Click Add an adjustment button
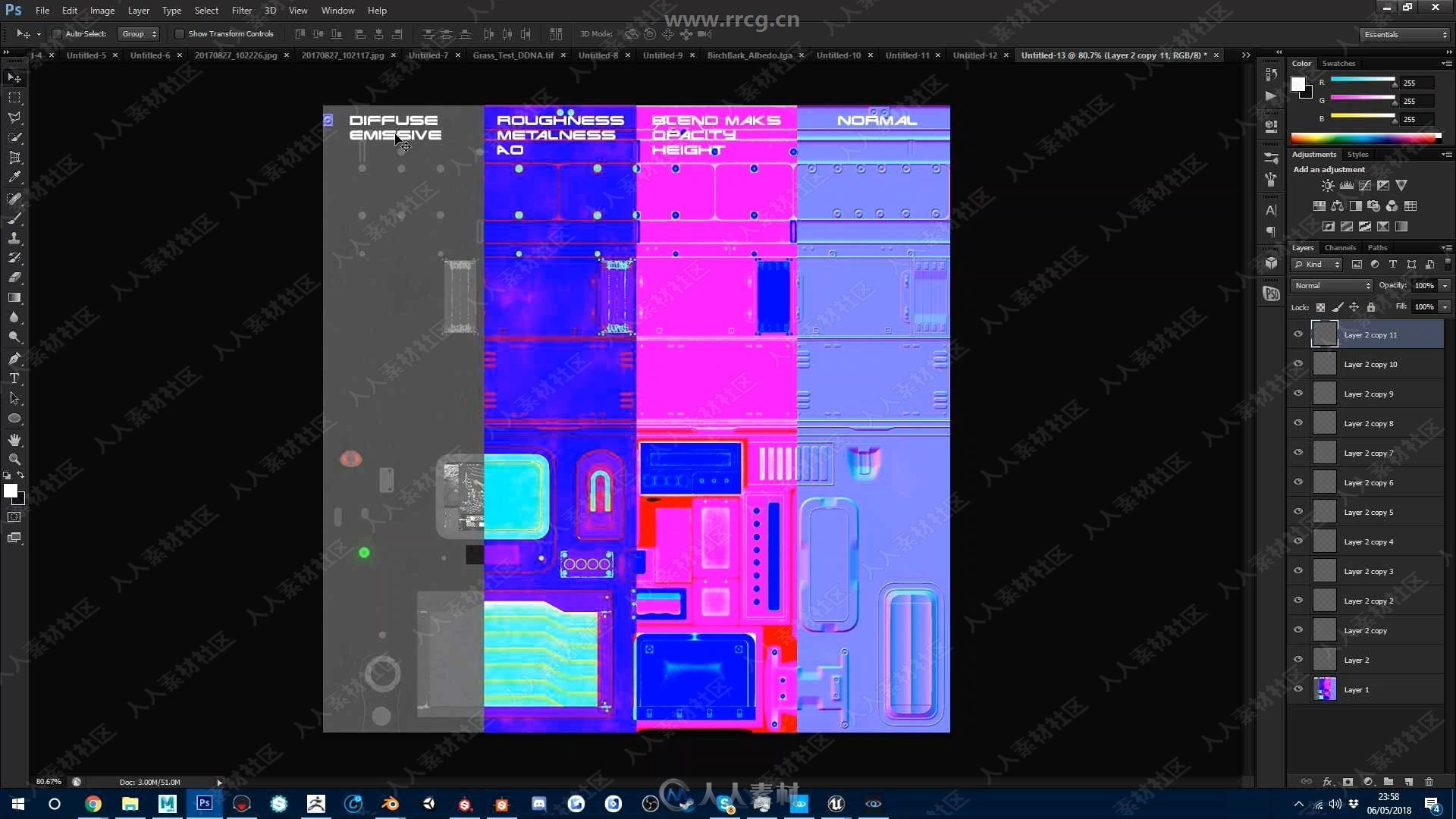The image size is (1456, 819). pyautogui.click(x=1327, y=168)
